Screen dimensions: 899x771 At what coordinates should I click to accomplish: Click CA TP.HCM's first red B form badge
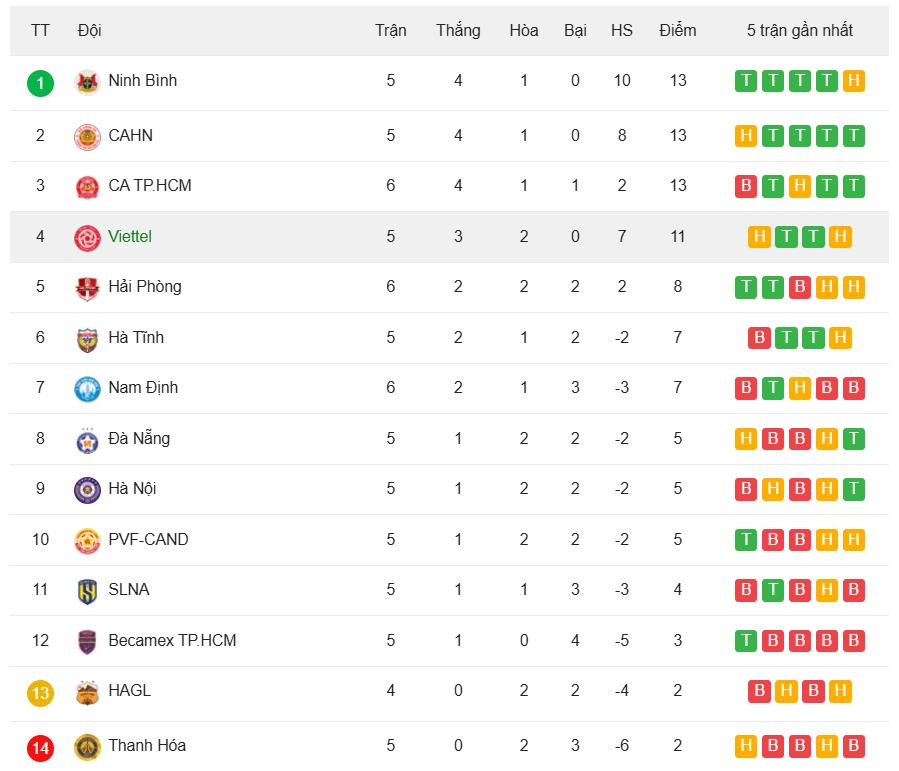tap(745, 186)
